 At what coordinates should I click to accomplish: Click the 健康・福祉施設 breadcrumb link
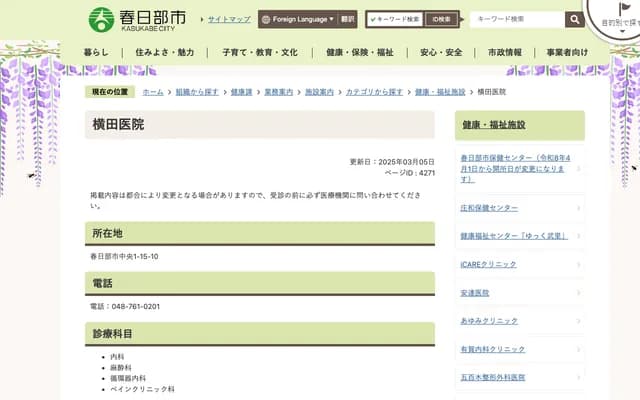[440, 91]
